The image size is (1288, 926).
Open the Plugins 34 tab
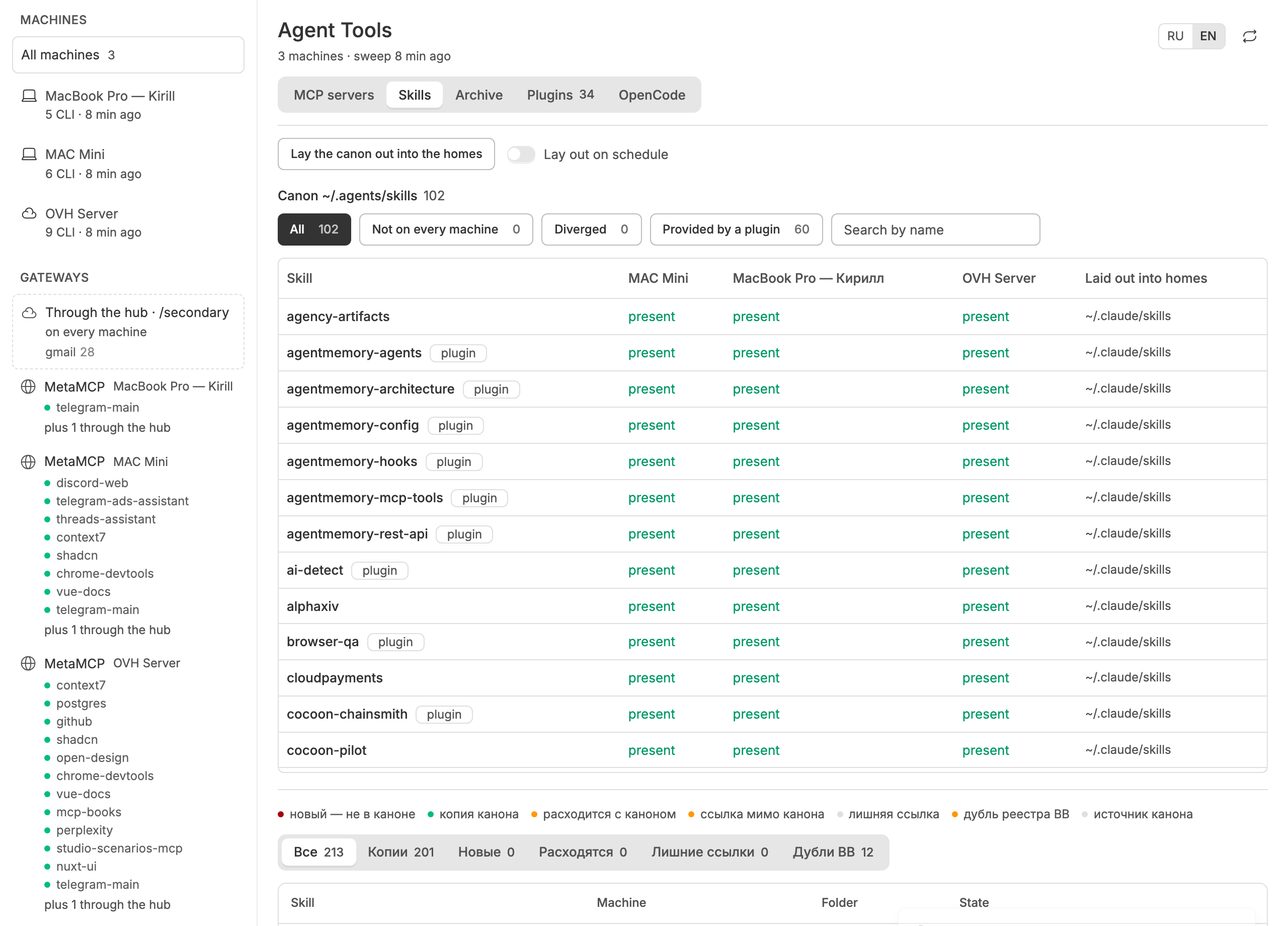[560, 95]
